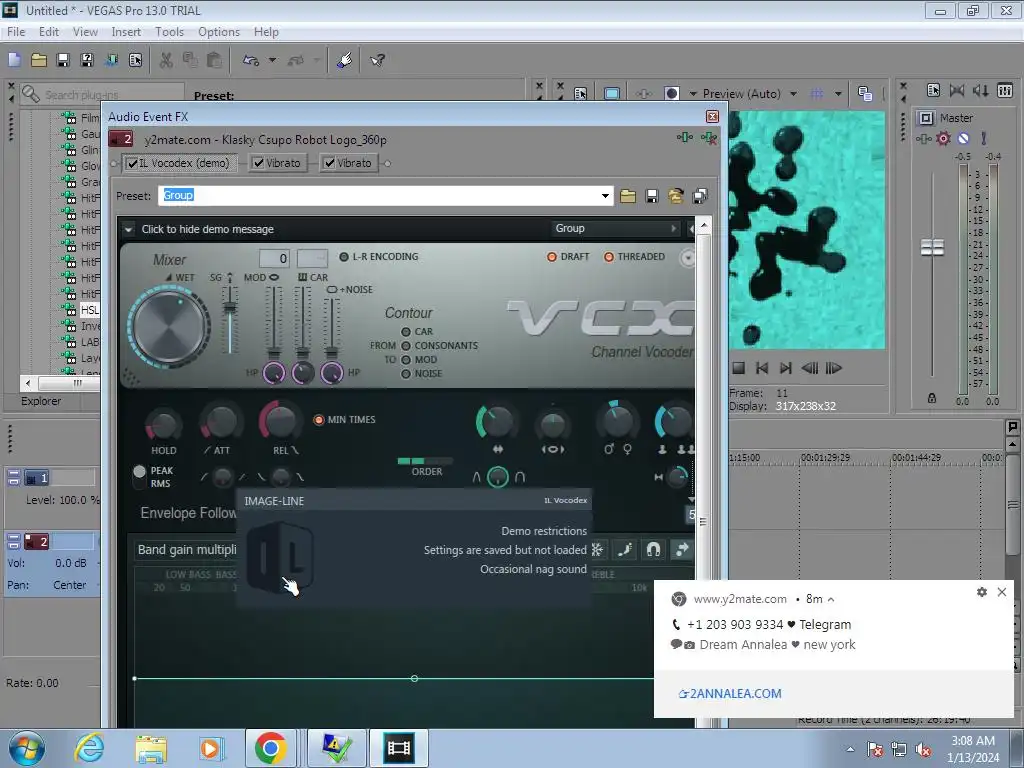Enable L-R ENCODING in Vocodex
Screen dimensions: 1024x768
point(344,257)
